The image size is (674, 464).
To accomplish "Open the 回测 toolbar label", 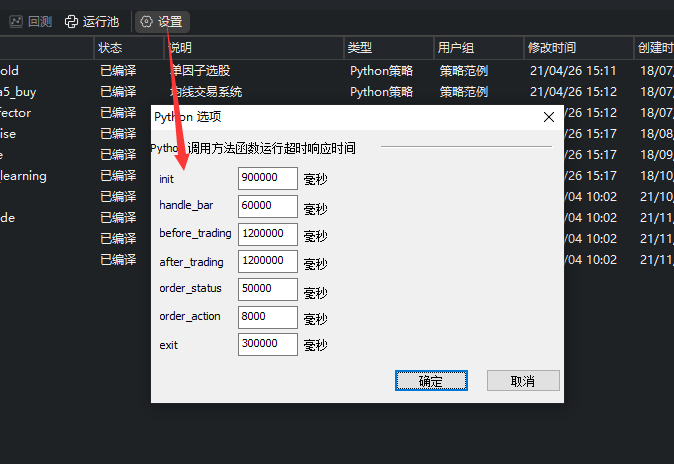I will pyautogui.click(x=40, y=22).
